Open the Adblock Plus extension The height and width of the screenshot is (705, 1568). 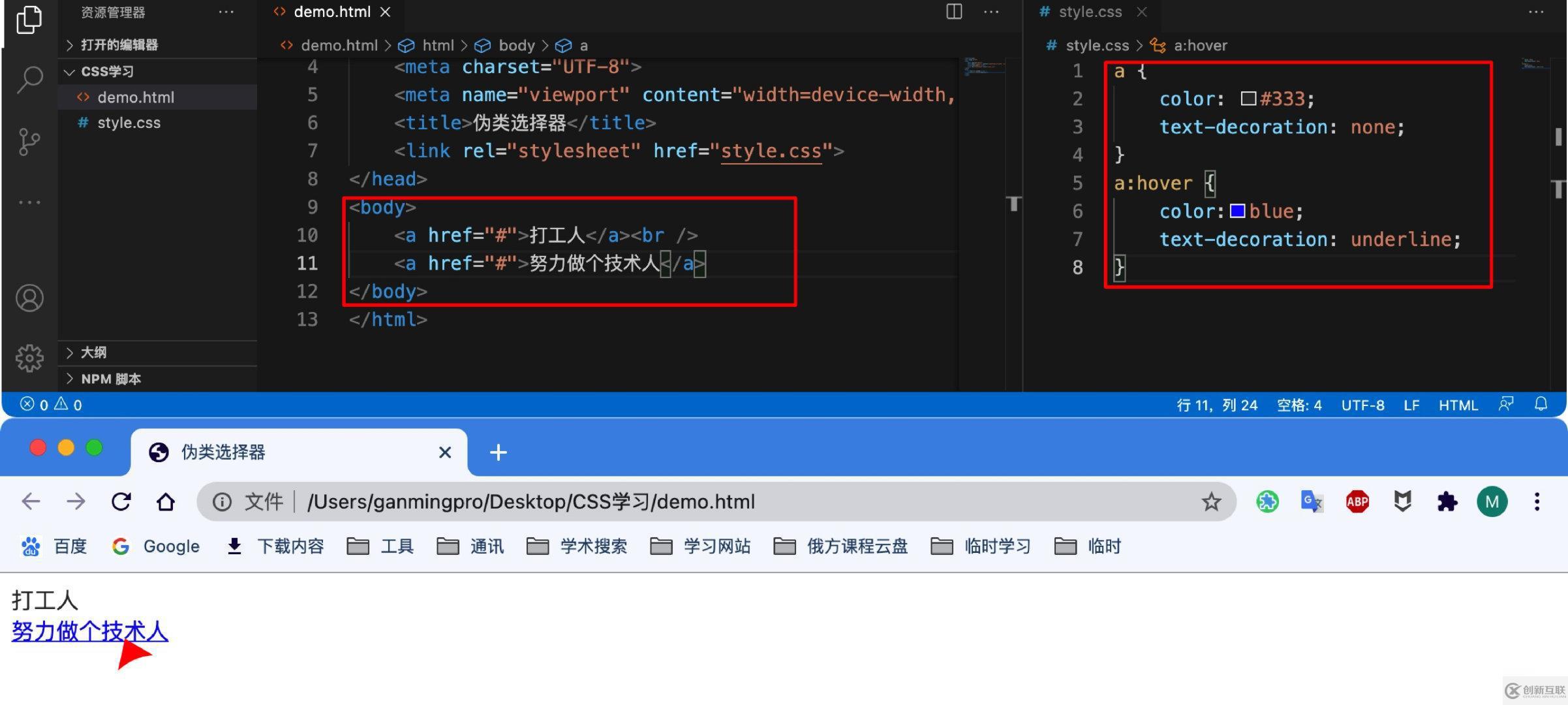(x=1357, y=501)
